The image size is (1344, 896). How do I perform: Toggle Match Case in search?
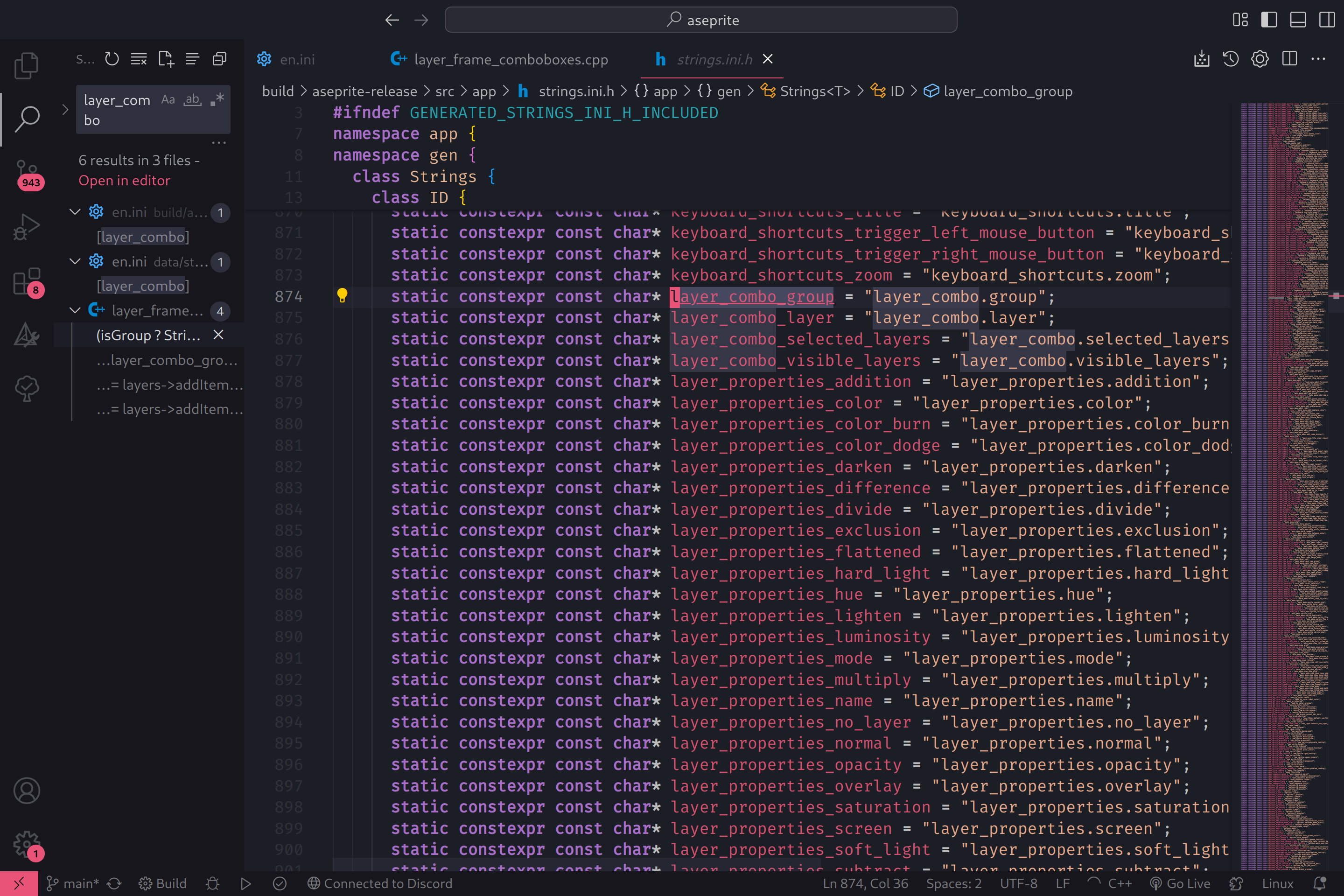[x=168, y=99]
